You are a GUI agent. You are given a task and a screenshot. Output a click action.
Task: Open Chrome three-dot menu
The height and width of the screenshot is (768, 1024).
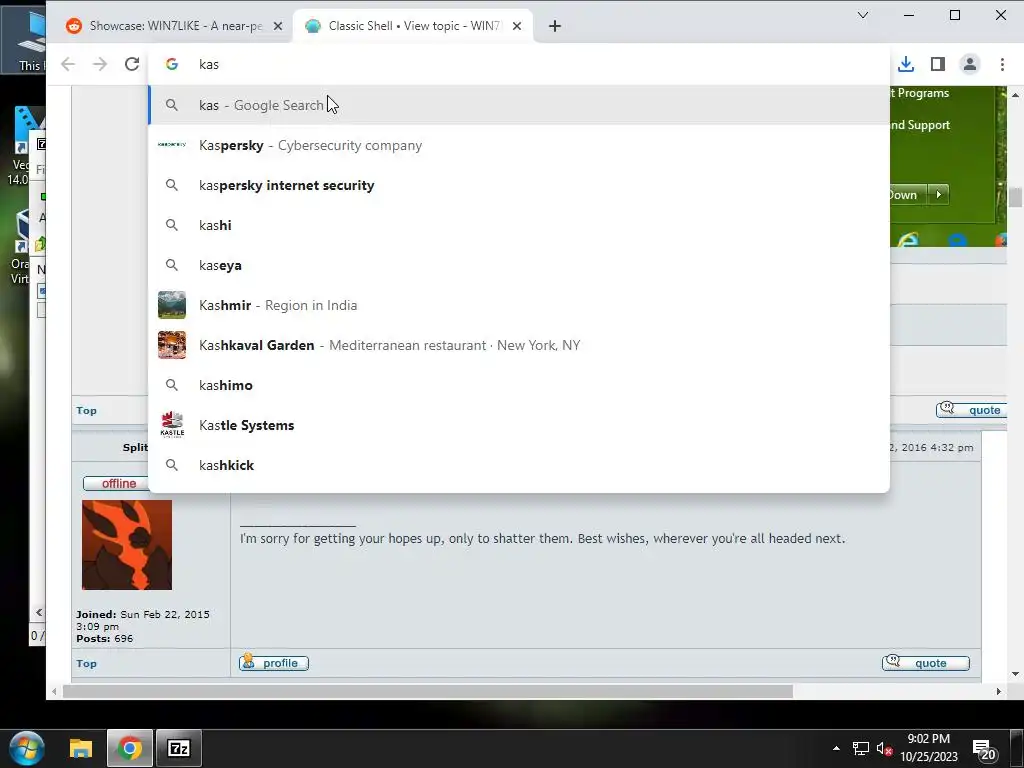pyautogui.click(x=1002, y=64)
